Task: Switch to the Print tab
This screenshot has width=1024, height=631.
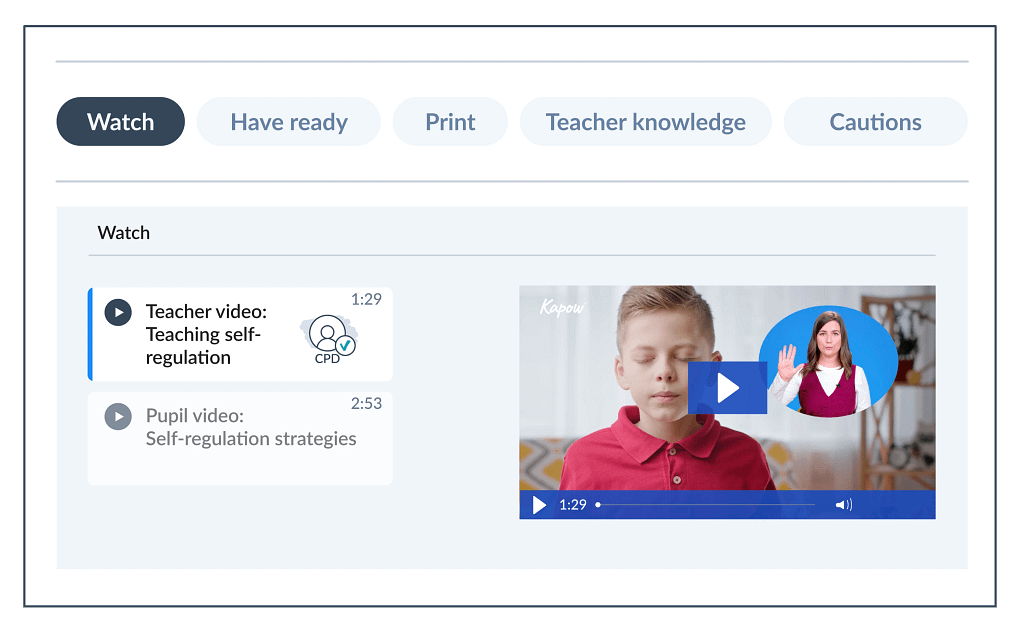Action: (x=450, y=122)
